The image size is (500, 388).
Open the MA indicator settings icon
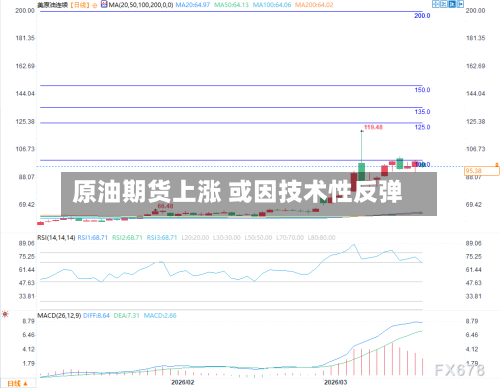click(104, 5)
